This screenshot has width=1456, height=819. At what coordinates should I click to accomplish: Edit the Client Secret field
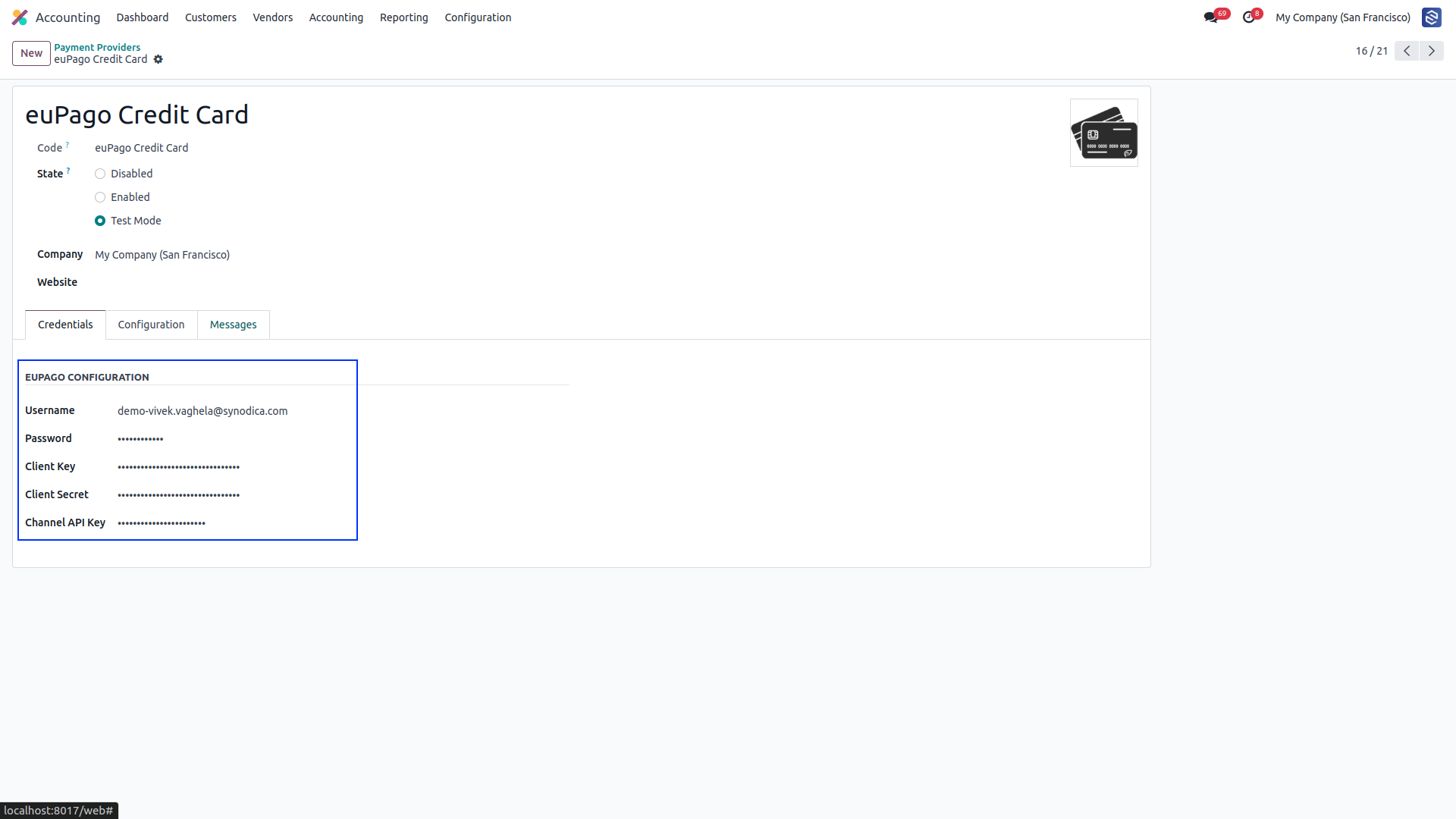click(x=344, y=495)
